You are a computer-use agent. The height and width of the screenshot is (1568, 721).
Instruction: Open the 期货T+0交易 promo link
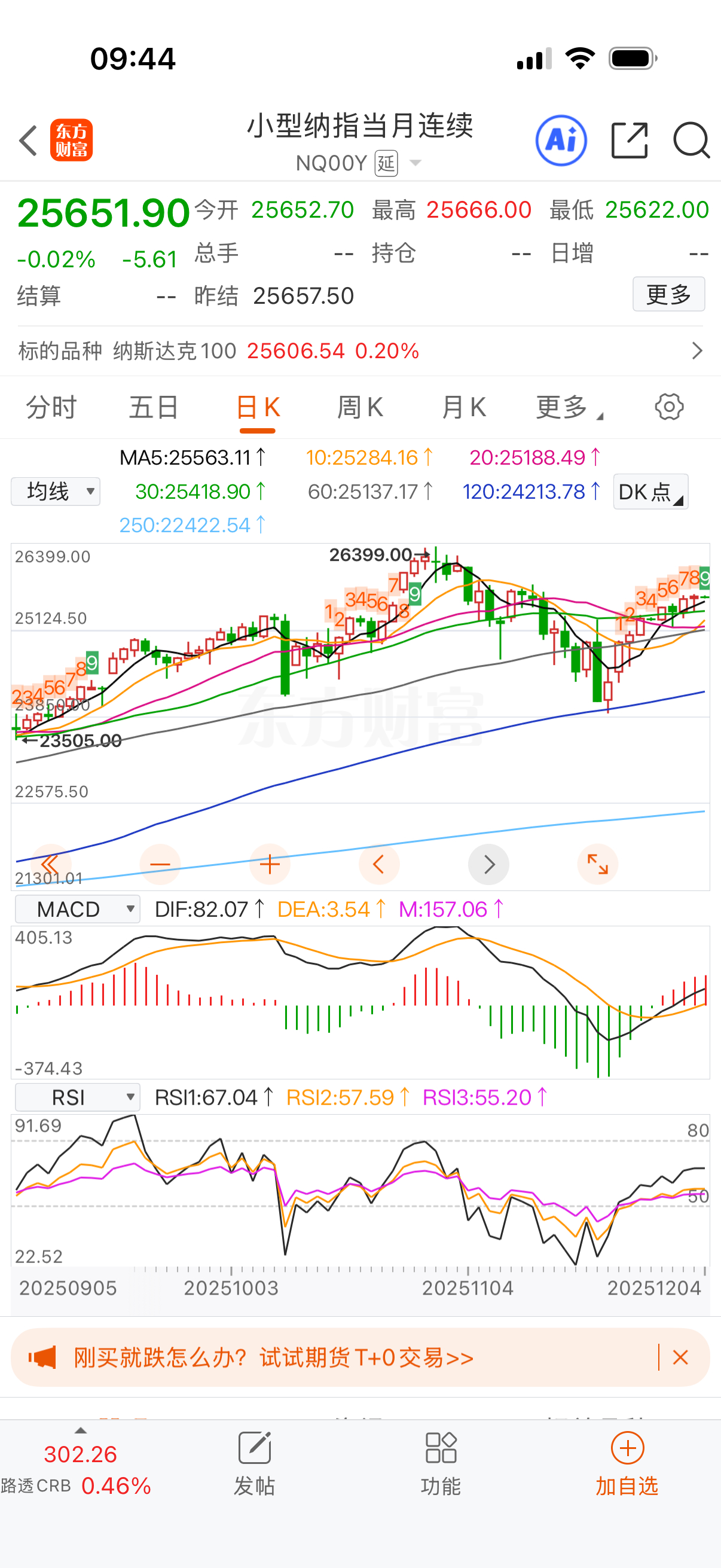pyautogui.click(x=274, y=1357)
